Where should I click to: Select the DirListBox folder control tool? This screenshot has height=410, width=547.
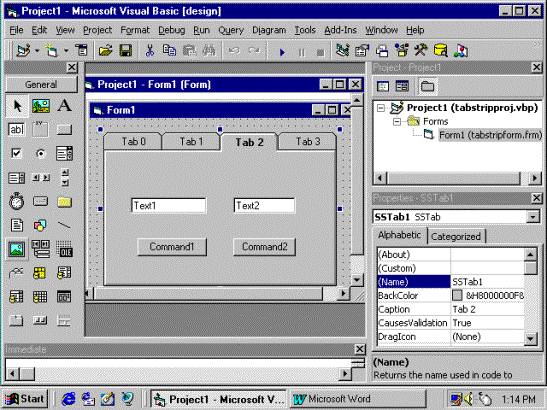click(64, 202)
